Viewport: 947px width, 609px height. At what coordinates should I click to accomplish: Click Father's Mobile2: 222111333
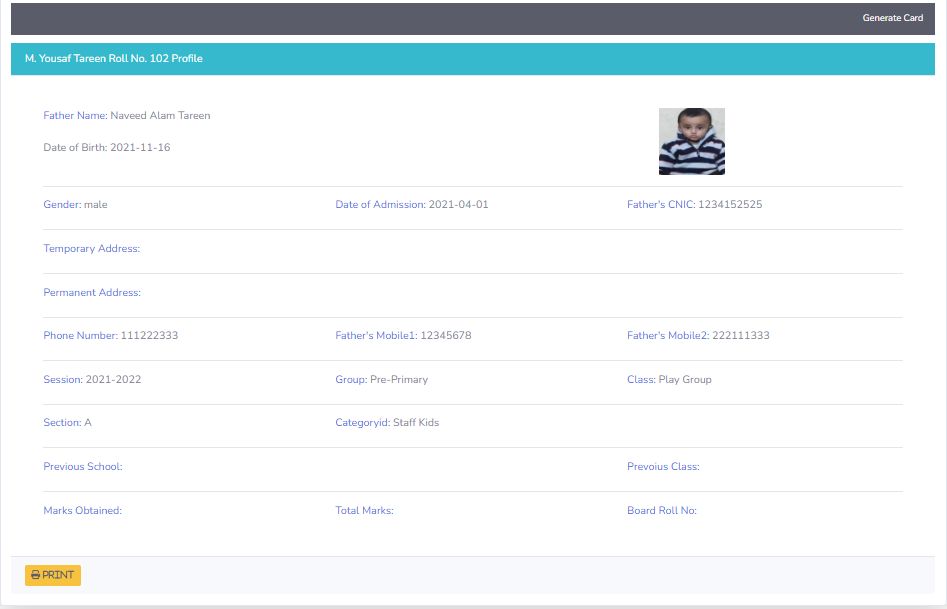[x=698, y=336]
